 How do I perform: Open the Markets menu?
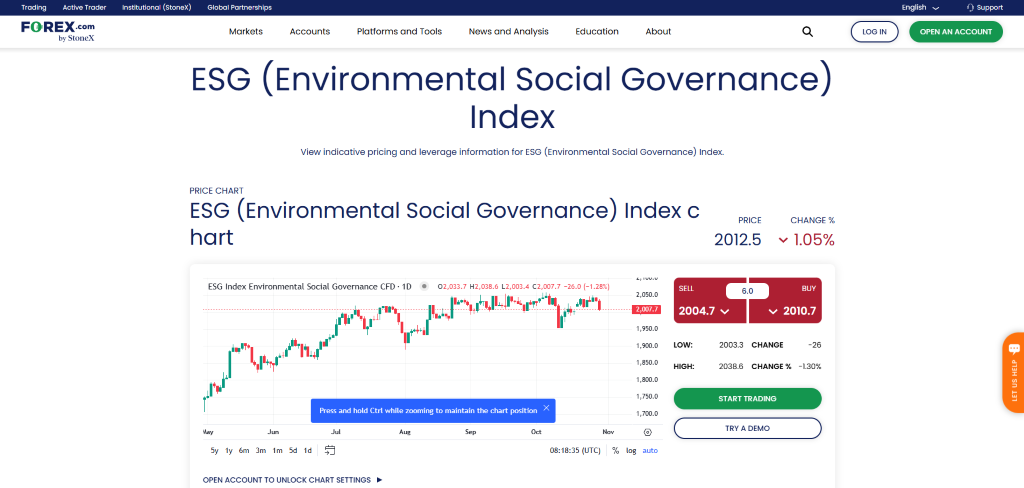tap(246, 31)
